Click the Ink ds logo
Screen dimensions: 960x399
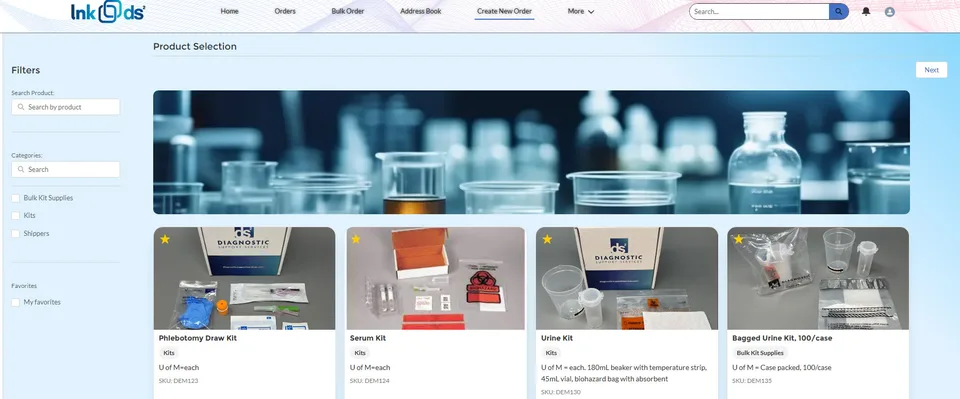click(x=108, y=12)
